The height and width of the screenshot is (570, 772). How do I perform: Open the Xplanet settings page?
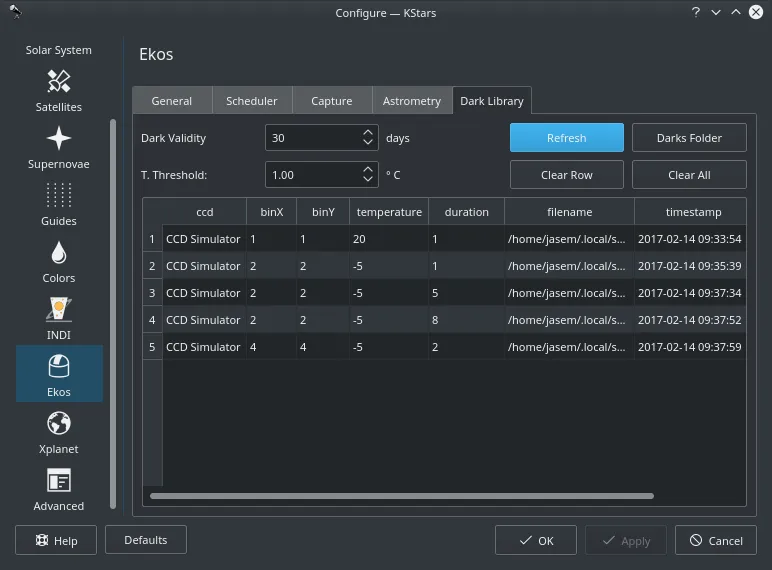pyautogui.click(x=59, y=433)
